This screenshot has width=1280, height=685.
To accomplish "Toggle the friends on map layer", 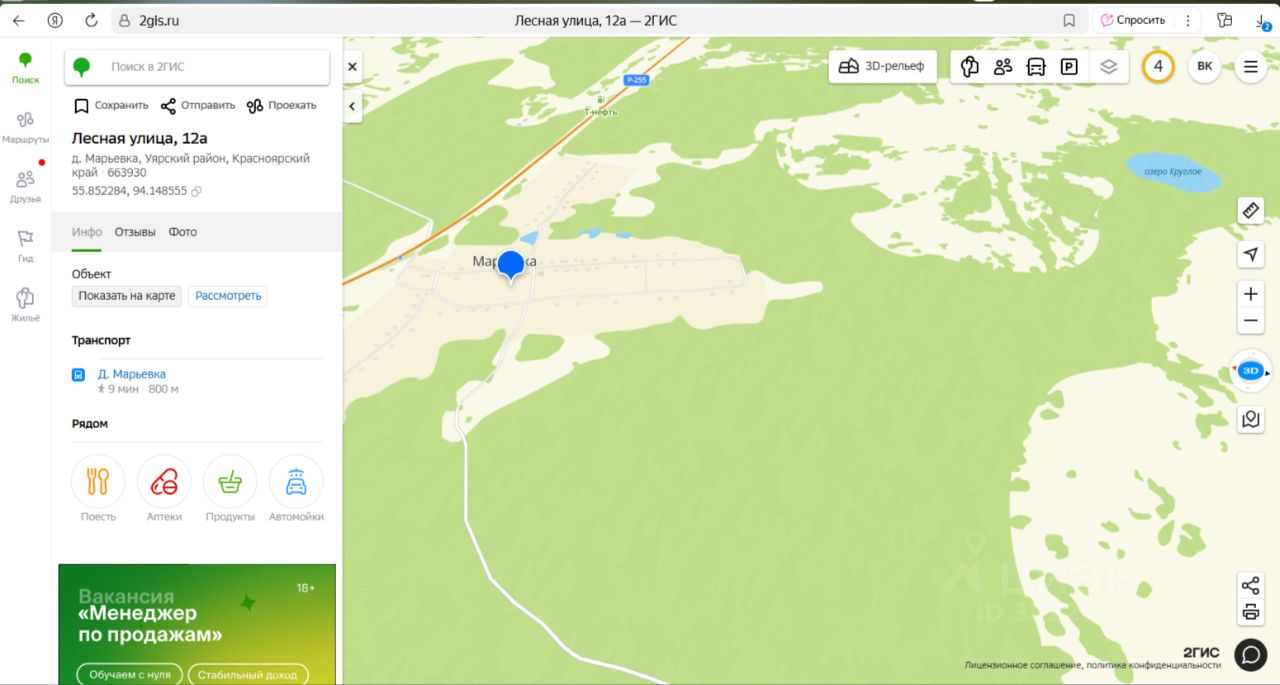I will point(1003,67).
